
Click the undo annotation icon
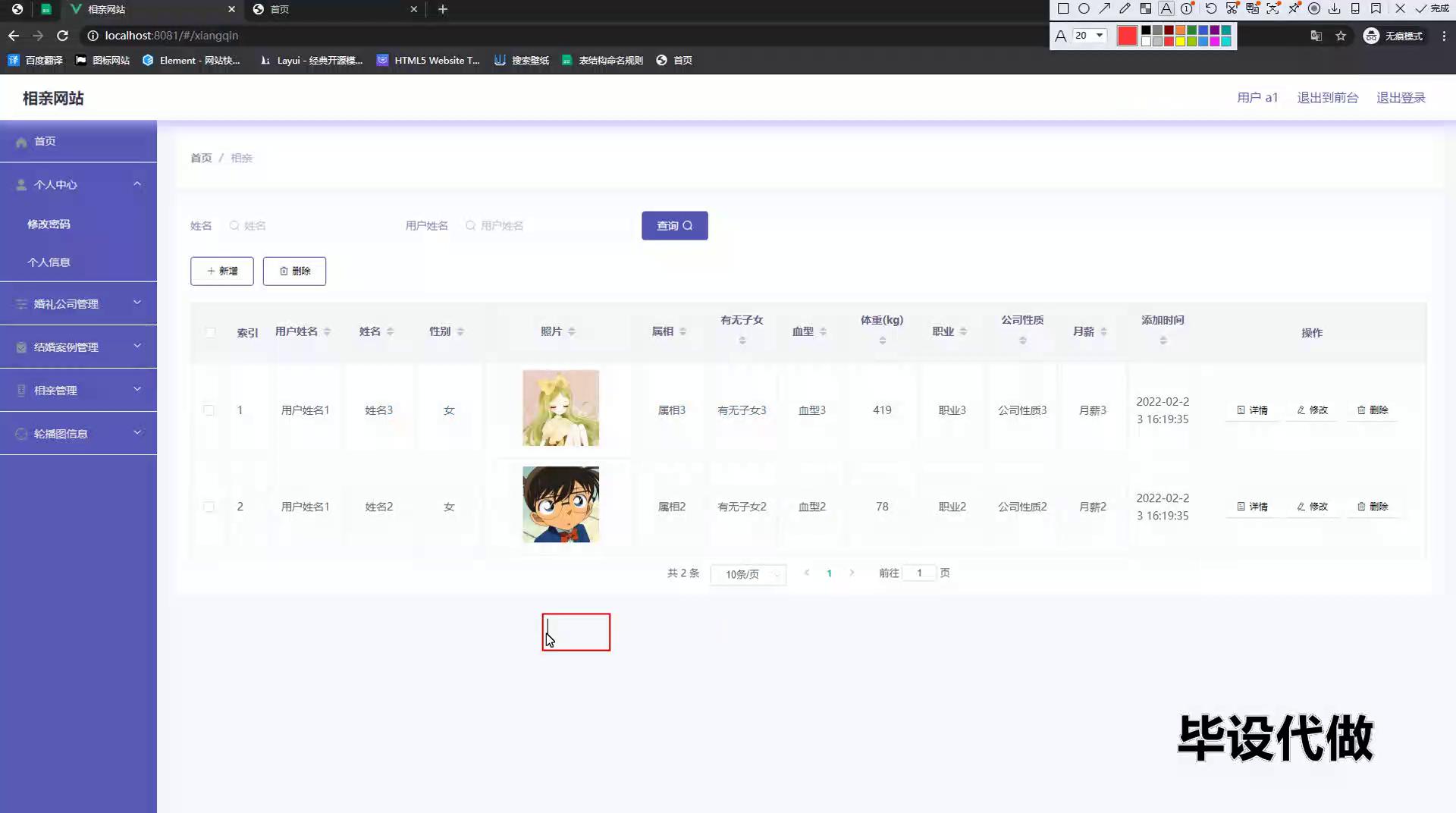[x=1211, y=9]
